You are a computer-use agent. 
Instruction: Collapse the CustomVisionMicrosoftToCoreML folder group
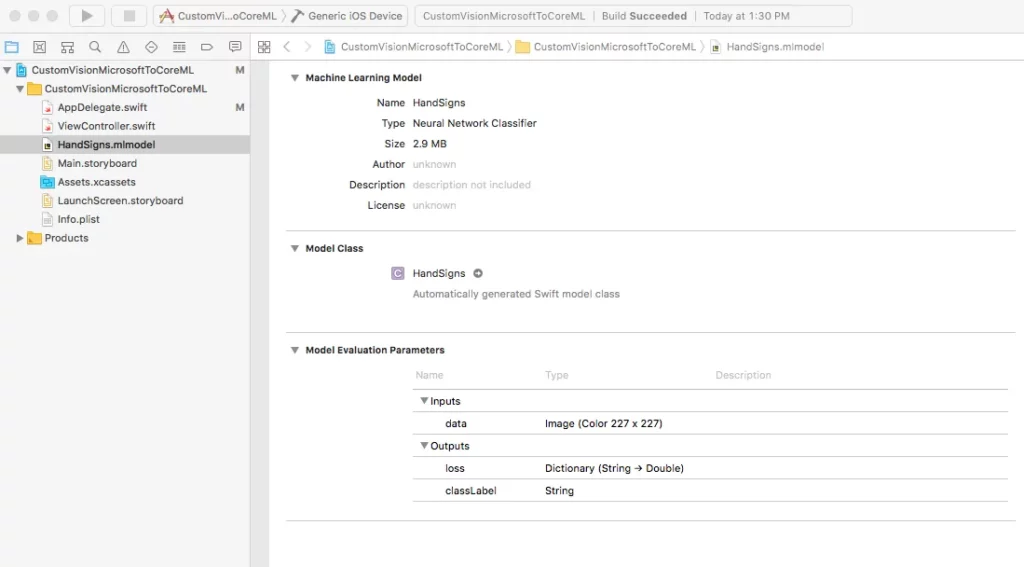20,89
